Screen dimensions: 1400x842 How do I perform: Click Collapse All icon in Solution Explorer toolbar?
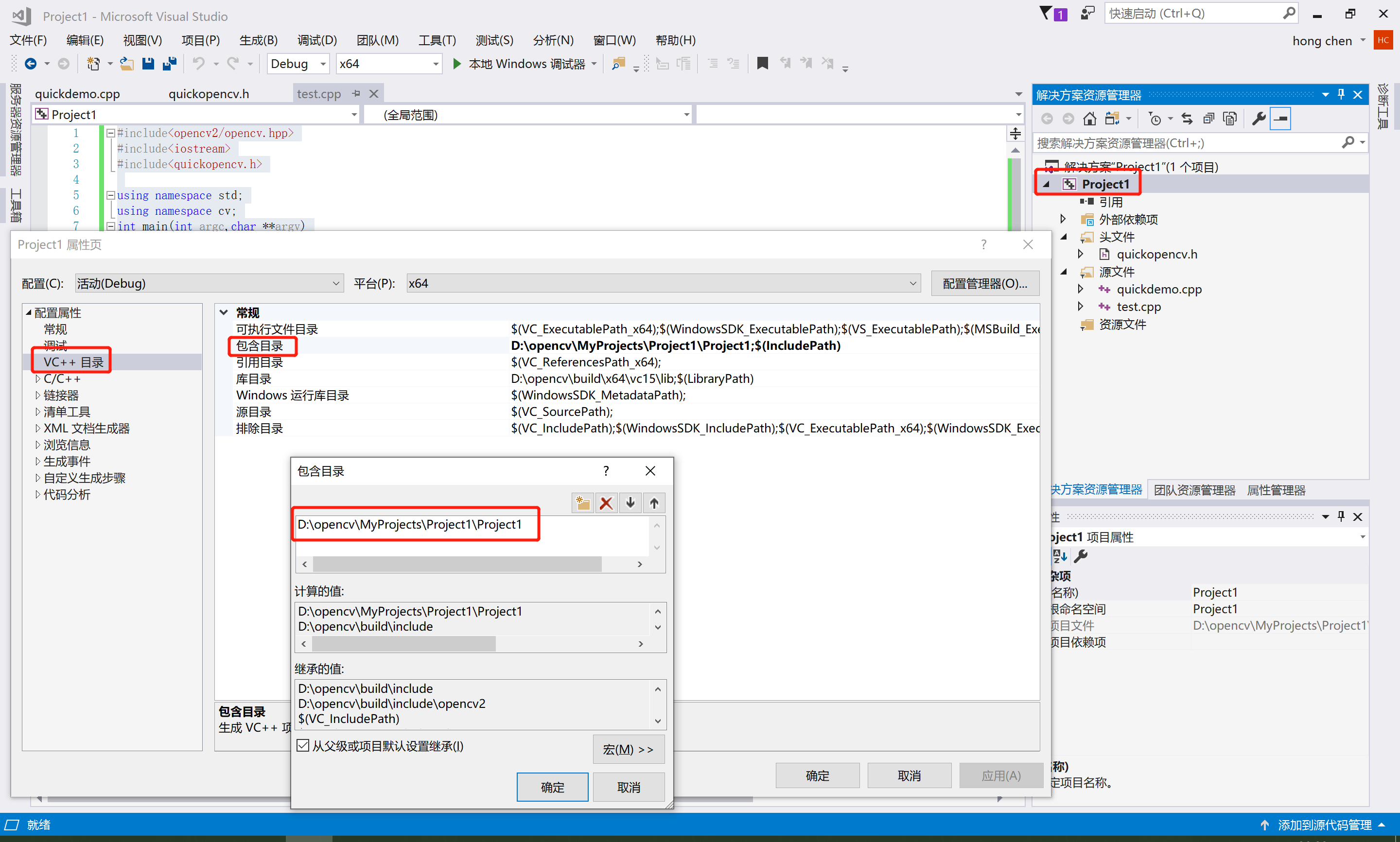click(1208, 119)
